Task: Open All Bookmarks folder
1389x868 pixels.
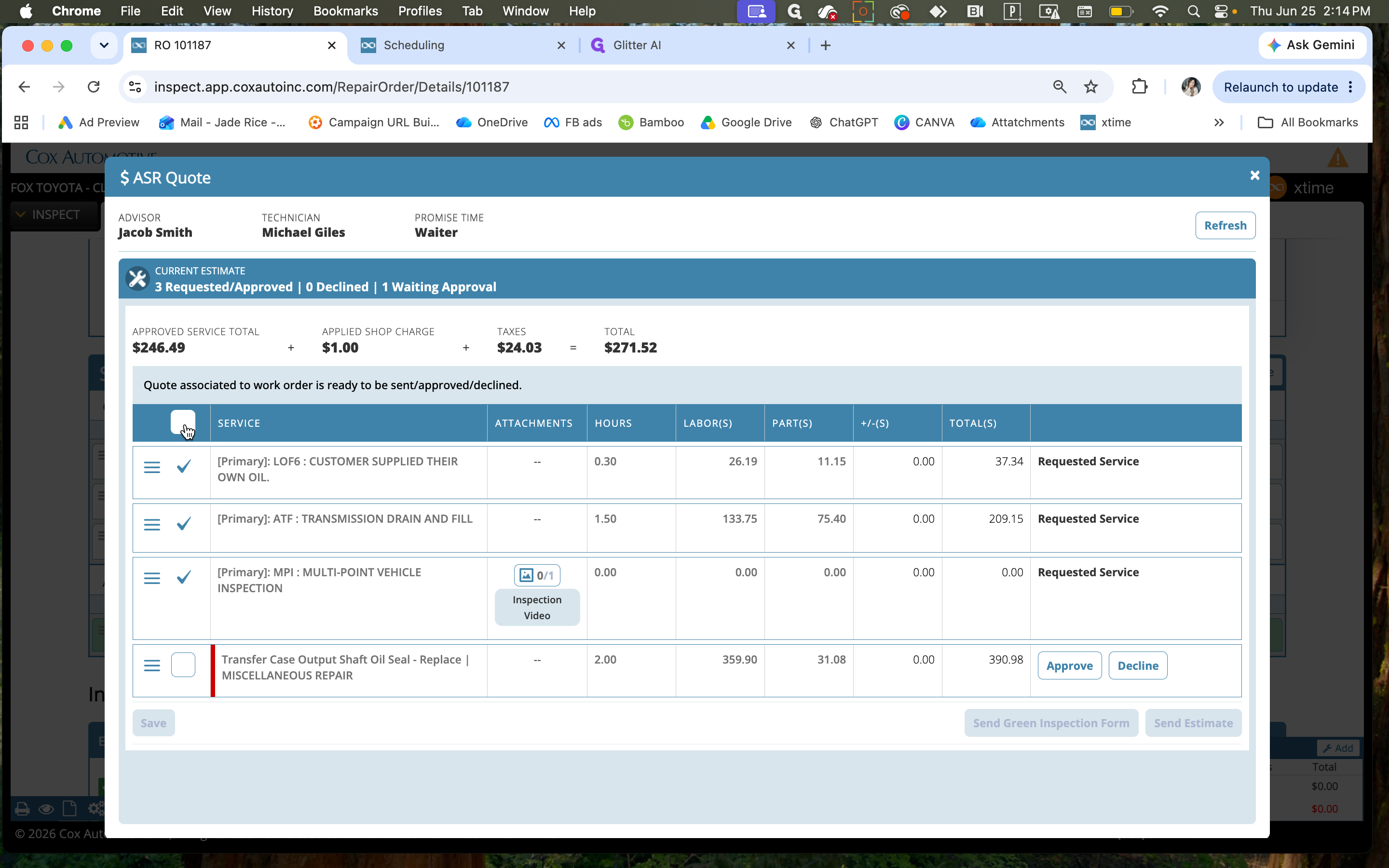Action: click(1307, 122)
